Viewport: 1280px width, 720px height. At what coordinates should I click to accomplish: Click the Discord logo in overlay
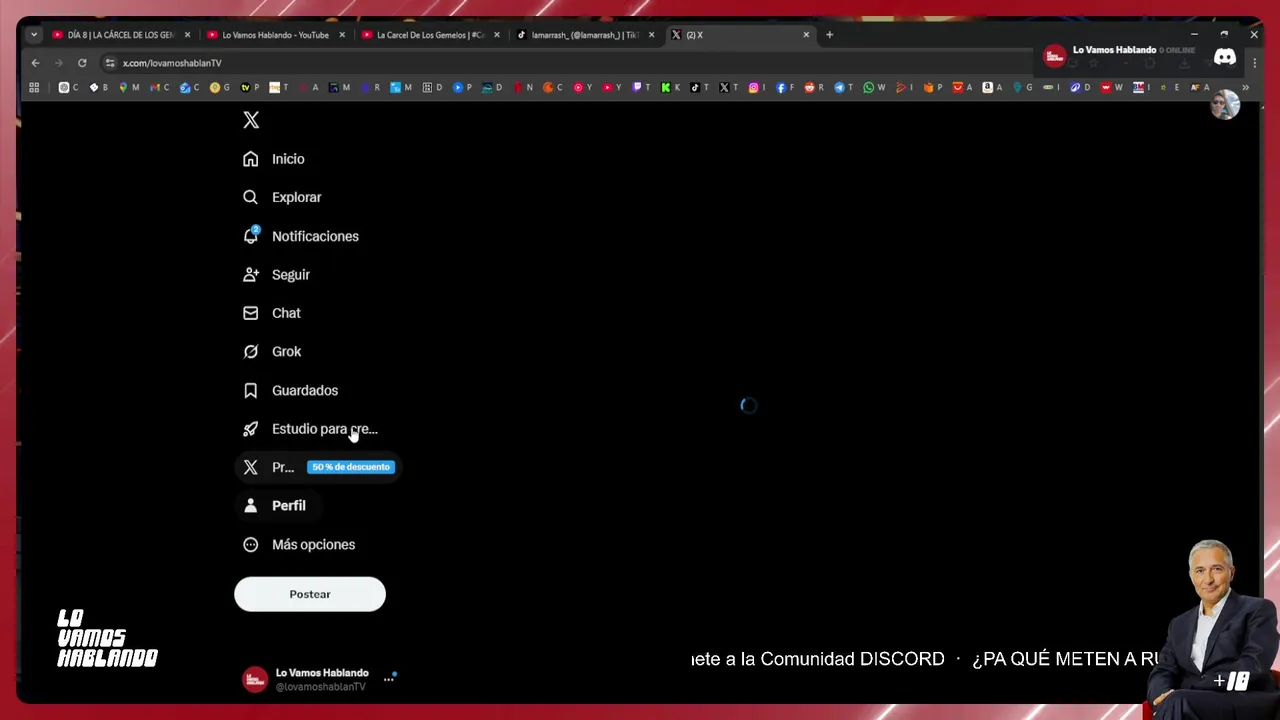1225,57
